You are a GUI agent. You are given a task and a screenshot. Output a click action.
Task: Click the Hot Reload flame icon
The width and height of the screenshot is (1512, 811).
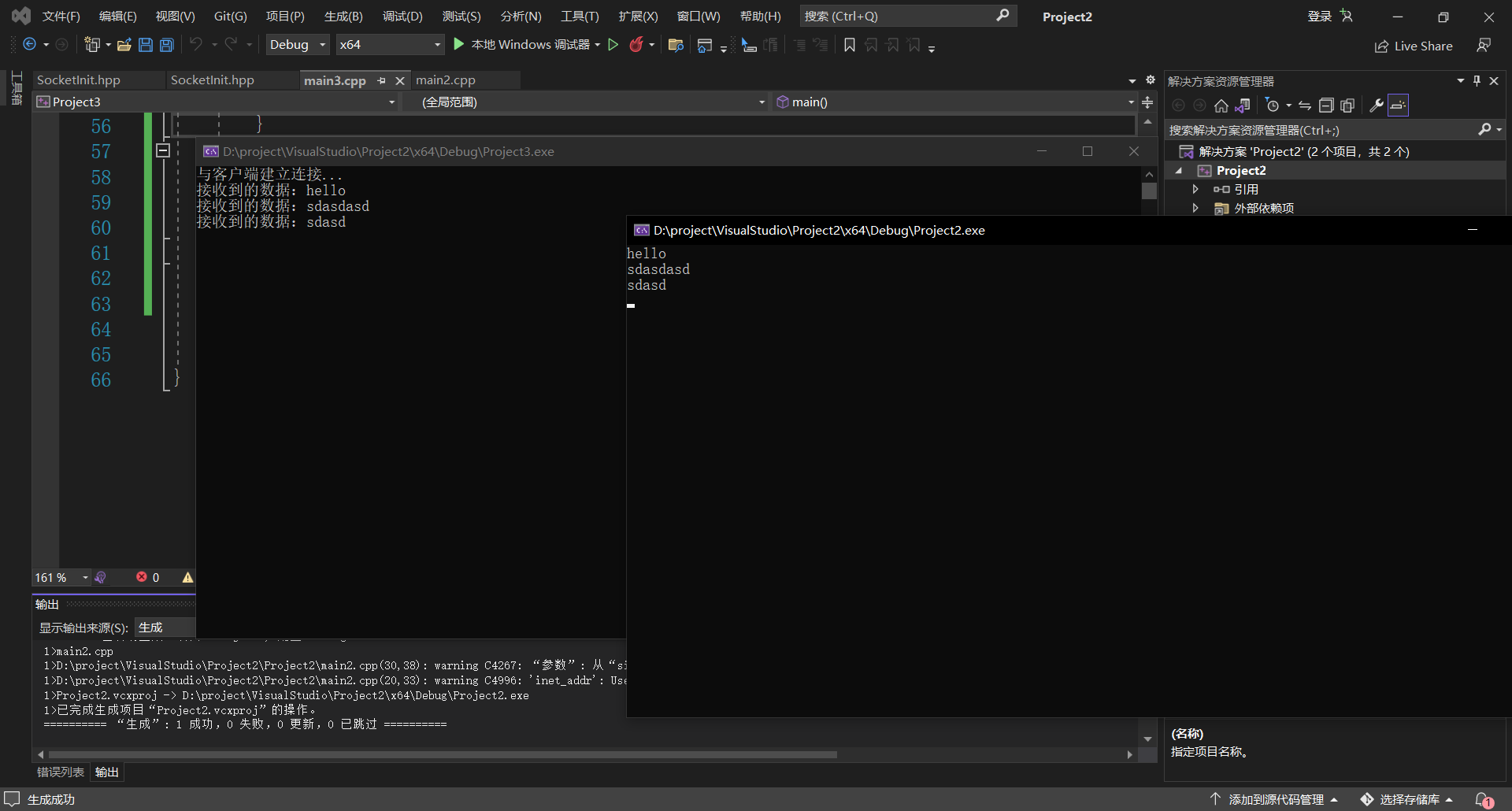tap(636, 45)
